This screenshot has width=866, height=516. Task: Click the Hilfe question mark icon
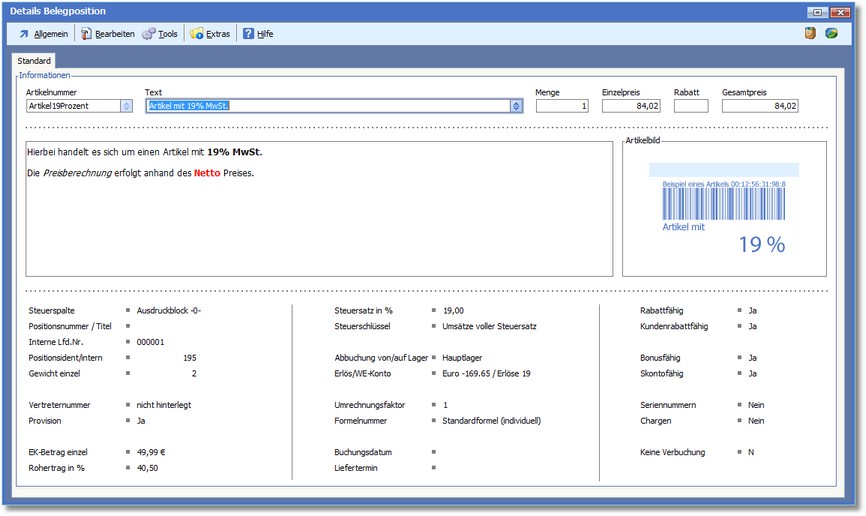pyautogui.click(x=248, y=34)
